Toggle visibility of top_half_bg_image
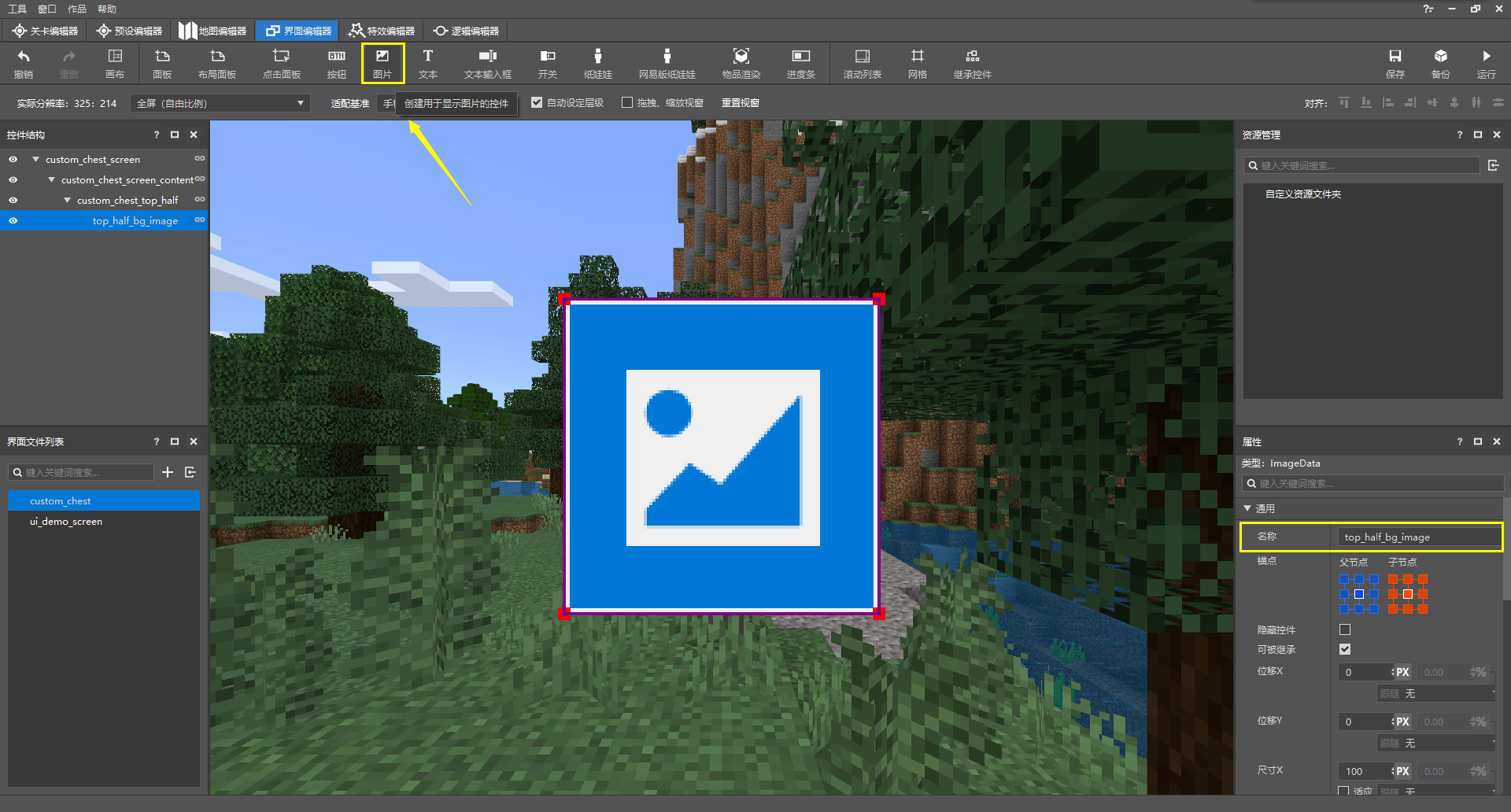 (x=13, y=220)
